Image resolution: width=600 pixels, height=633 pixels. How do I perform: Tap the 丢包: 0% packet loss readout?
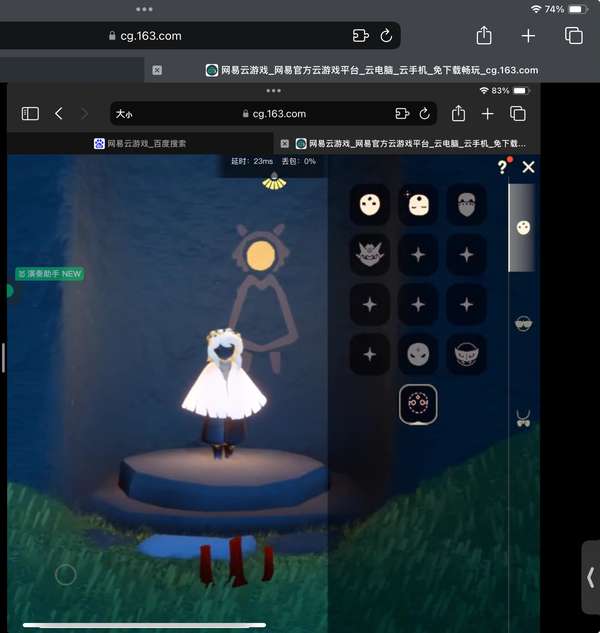[299, 161]
